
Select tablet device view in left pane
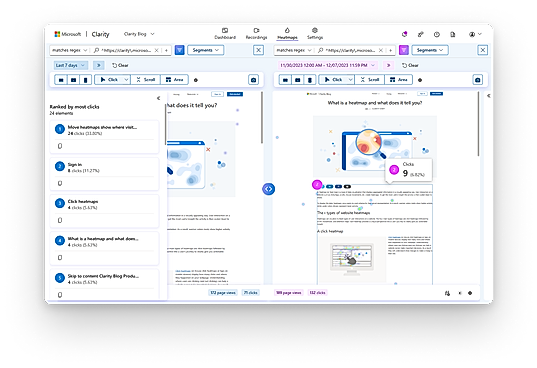[x=73, y=80]
